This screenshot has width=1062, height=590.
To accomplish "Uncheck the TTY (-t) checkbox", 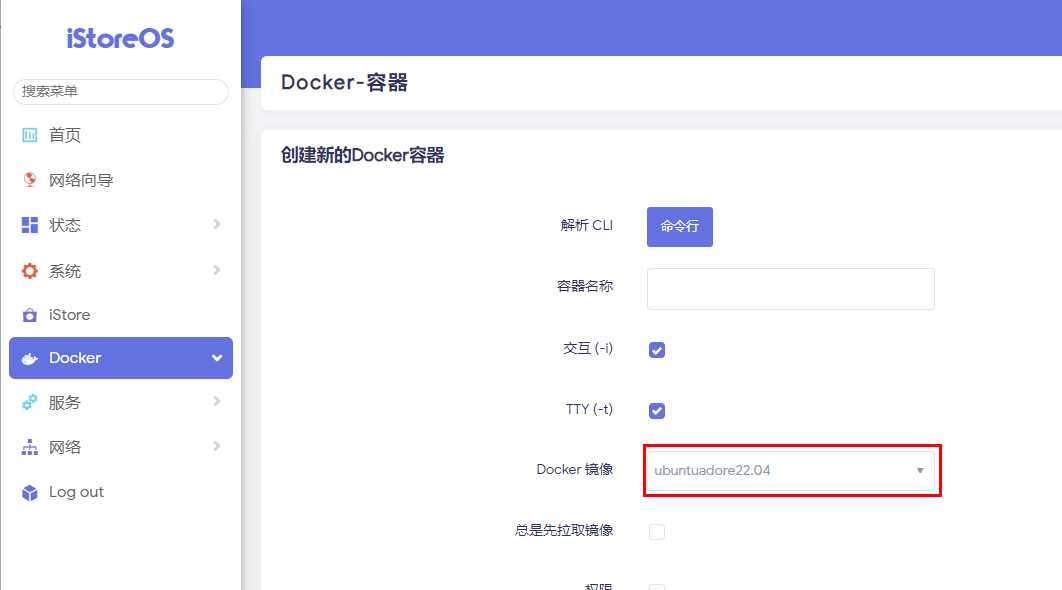I will point(657,411).
